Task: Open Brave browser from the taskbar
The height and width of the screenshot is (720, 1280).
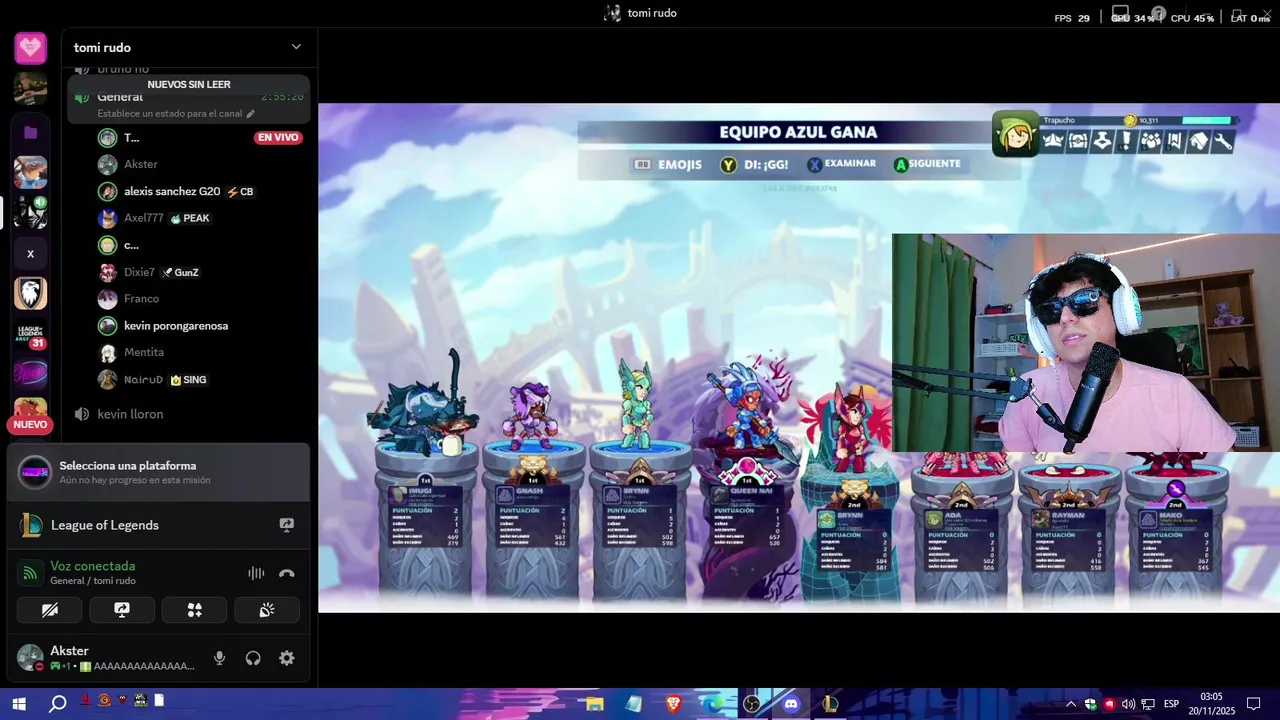Action: pos(673,704)
